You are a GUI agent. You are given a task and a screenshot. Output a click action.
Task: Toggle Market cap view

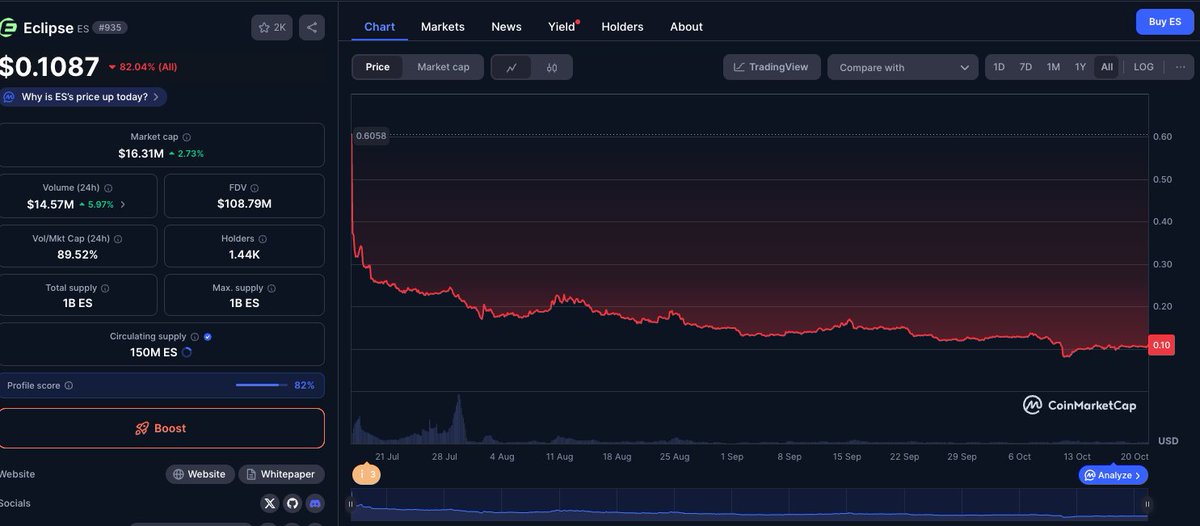point(443,67)
